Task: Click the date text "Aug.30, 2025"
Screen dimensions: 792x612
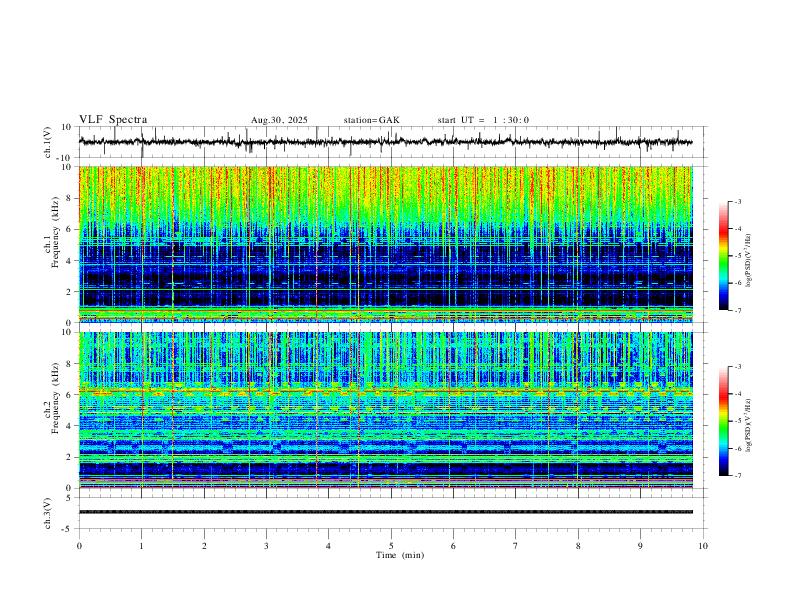Action: 279,120
